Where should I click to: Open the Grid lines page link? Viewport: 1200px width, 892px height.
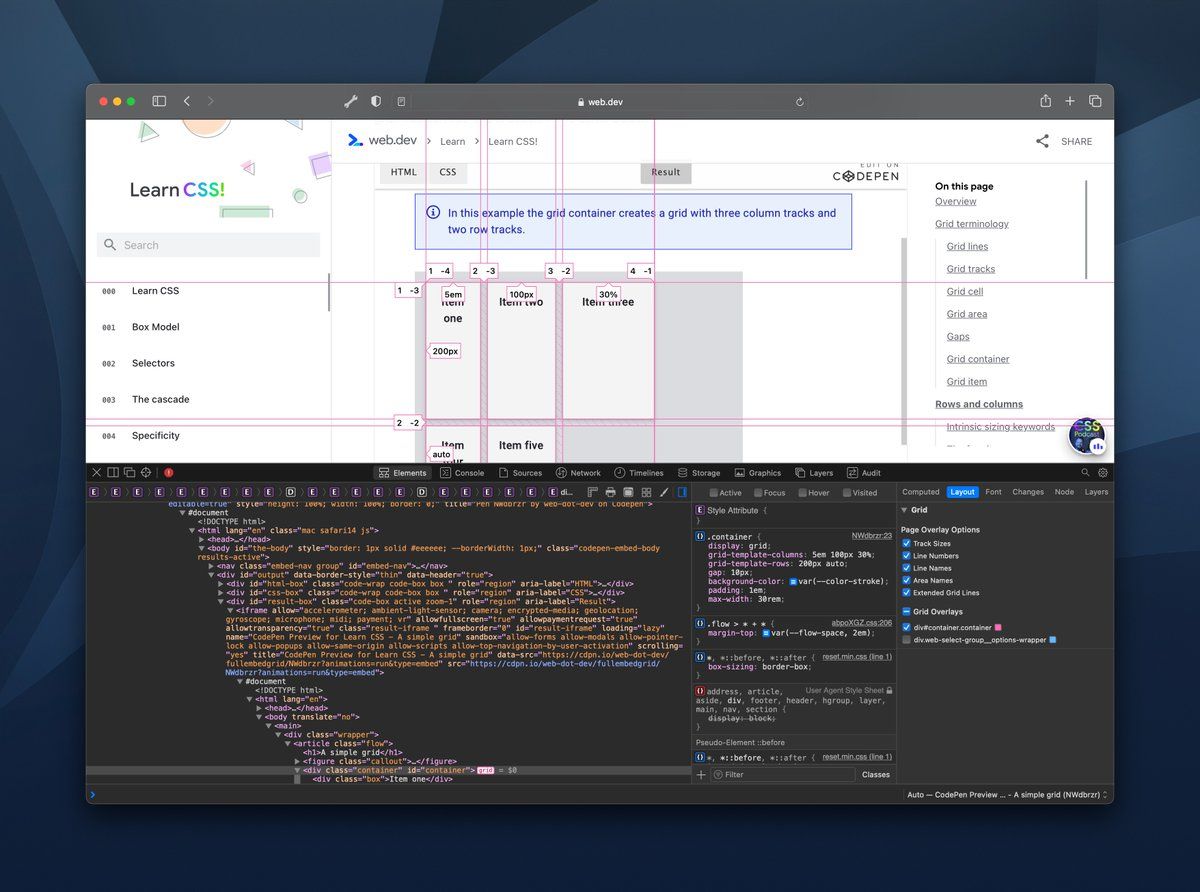967,246
